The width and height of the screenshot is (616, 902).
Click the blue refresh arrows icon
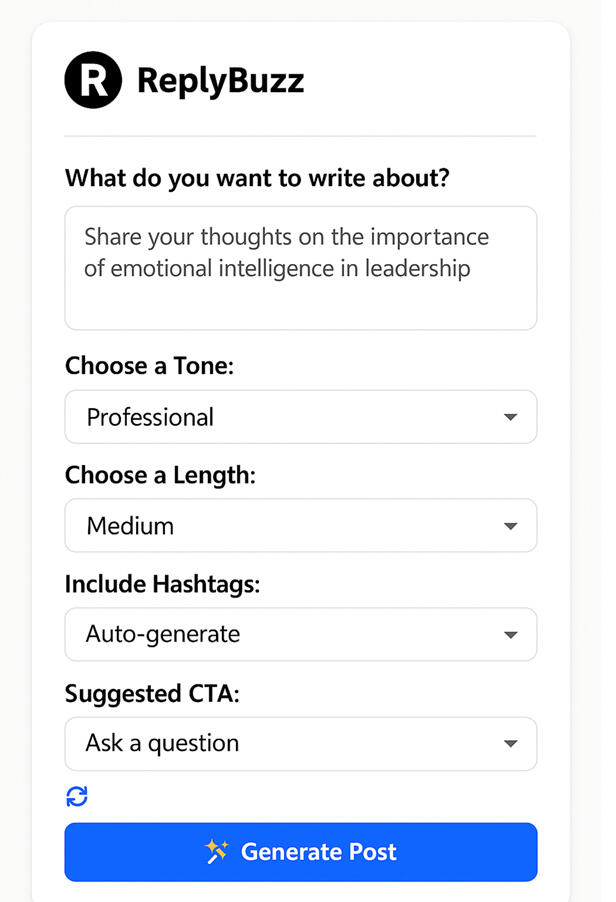pyautogui.click(x=77, y=796)
